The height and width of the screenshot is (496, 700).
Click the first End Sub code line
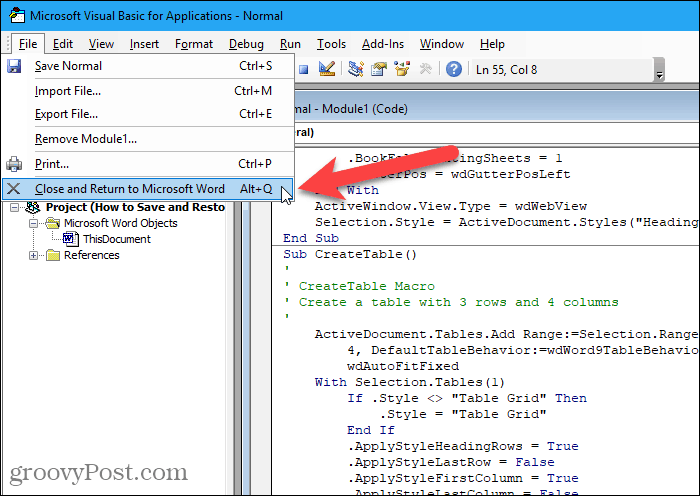[311, 238]
